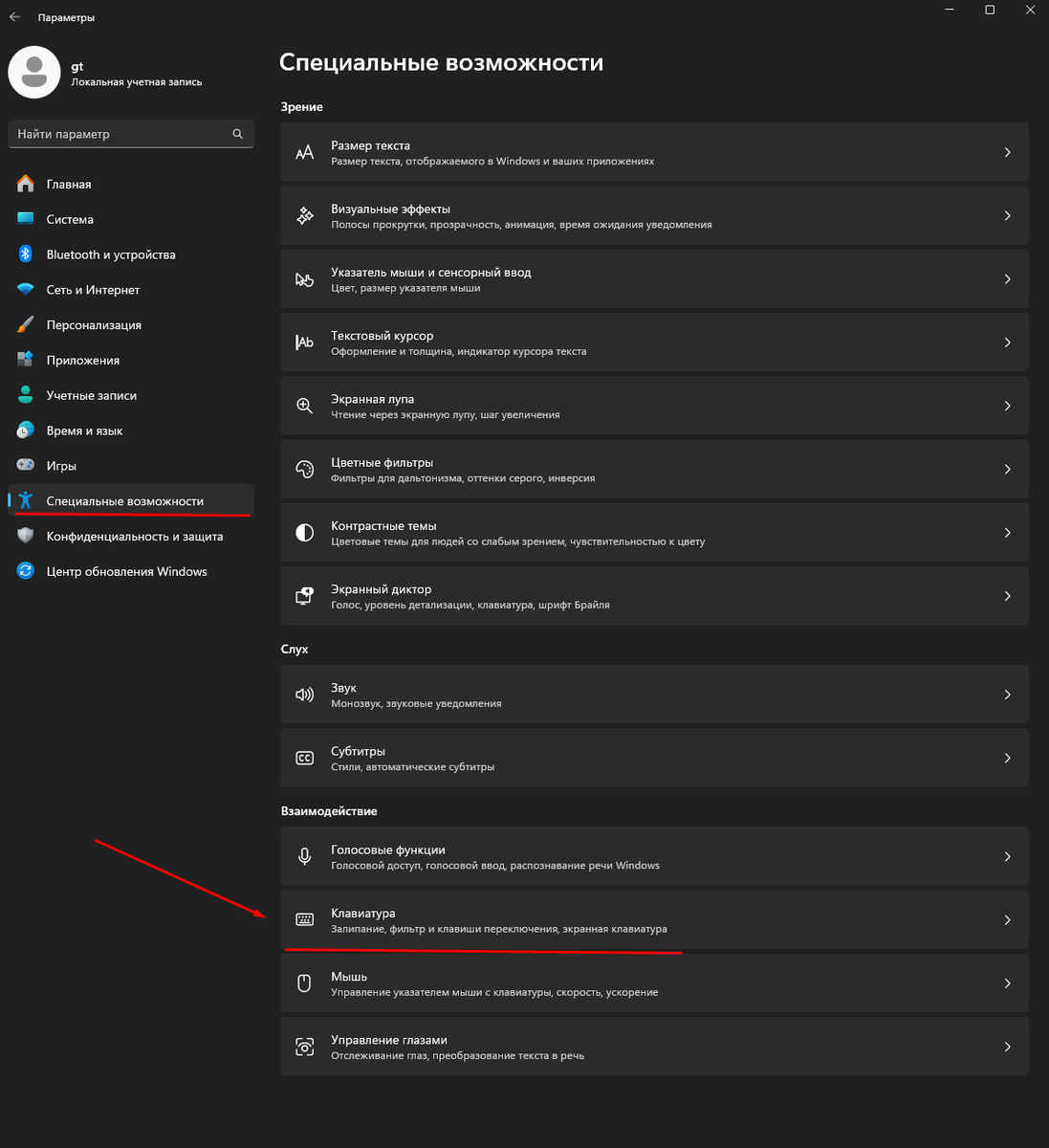This screenshot has height=1148, width=1049.
Task: Click chevron on Экранная лупа row
Action: pos(1007,406)
